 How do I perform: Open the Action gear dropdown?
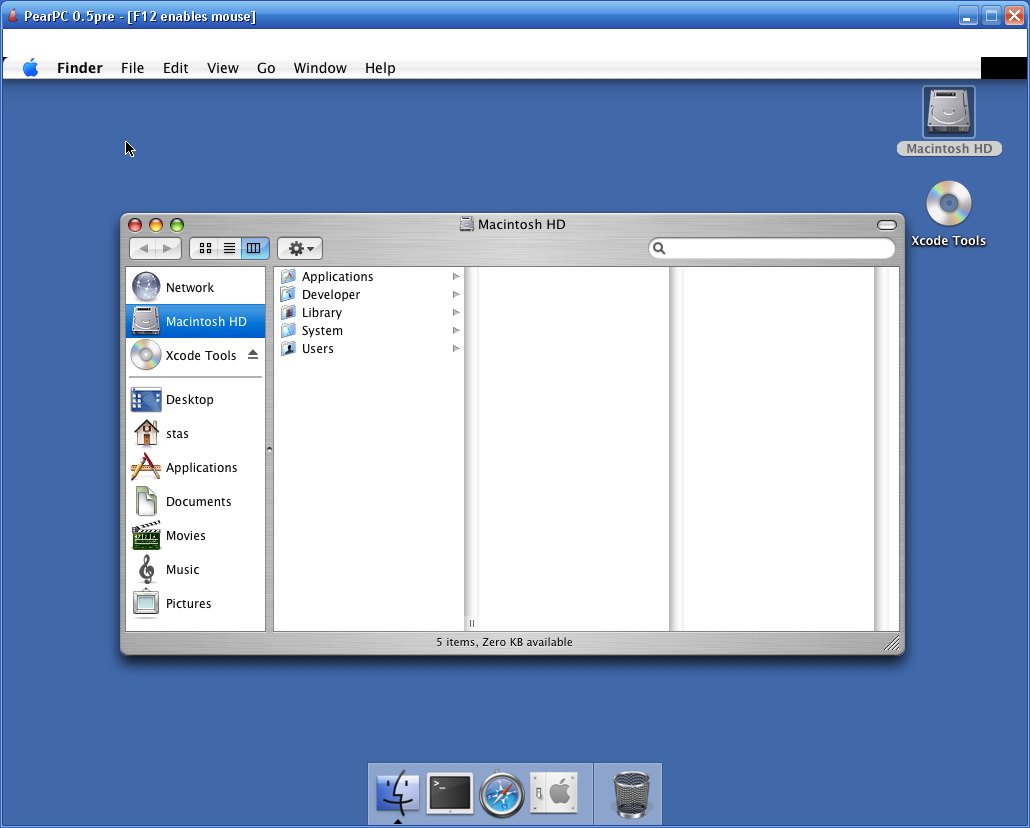point(300,248)
